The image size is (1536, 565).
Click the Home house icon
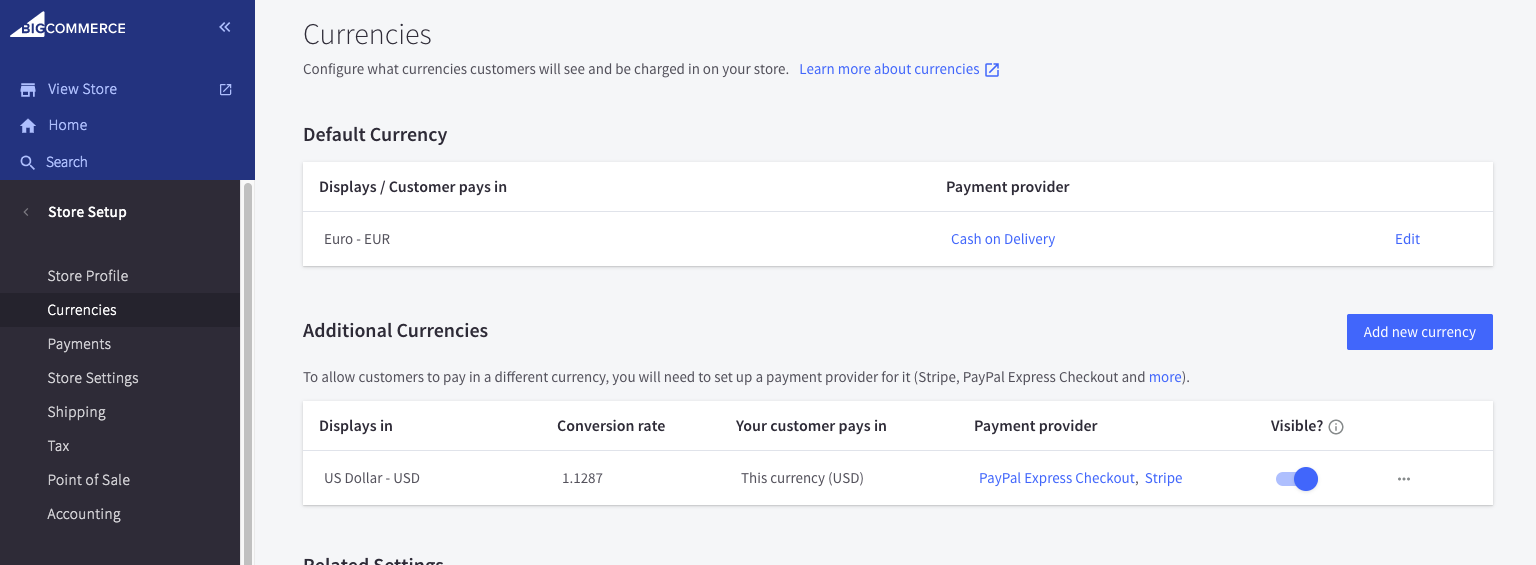[x=28, y=126]
